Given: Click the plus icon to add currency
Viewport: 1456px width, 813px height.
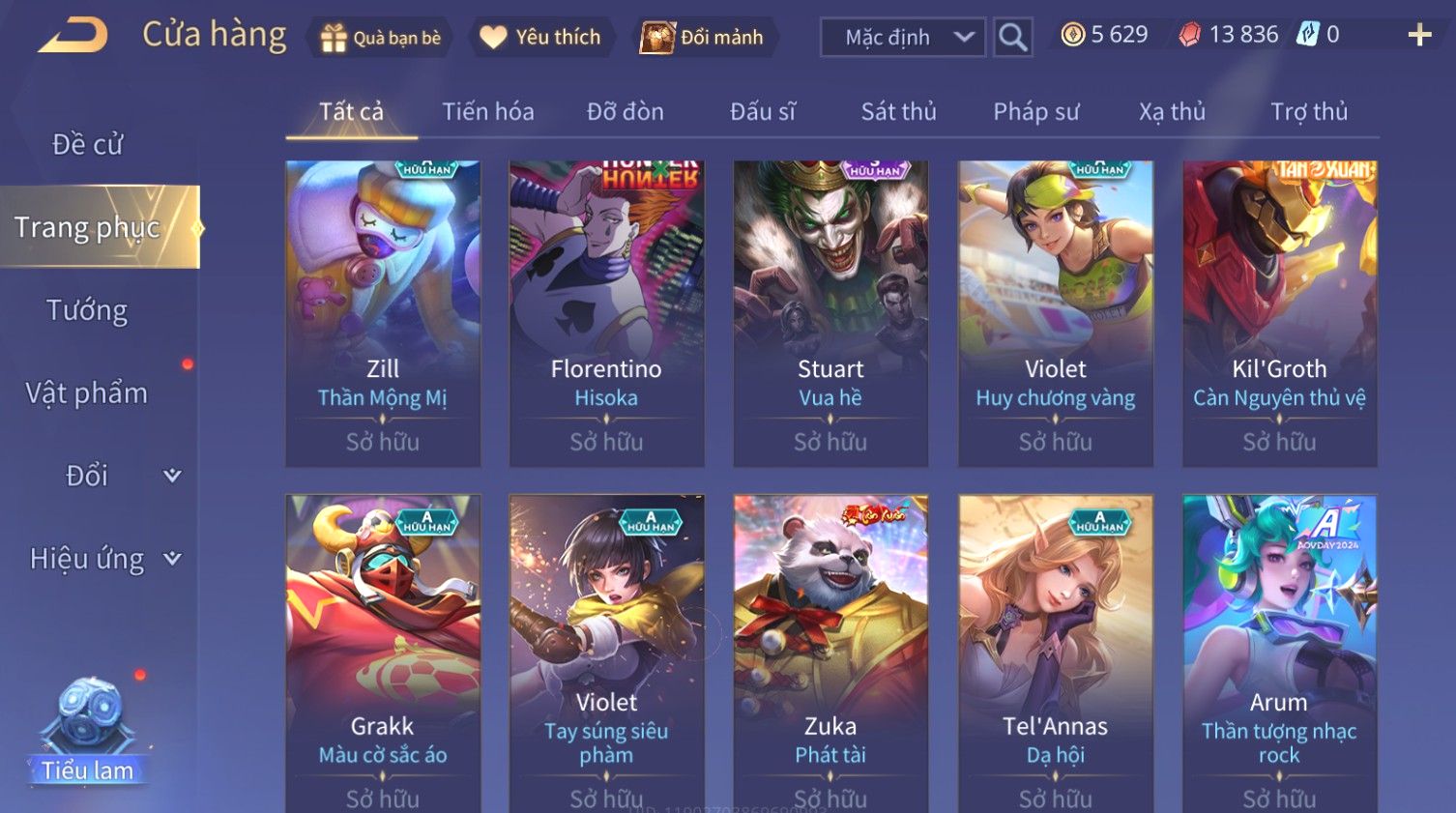Looking at the screenshot, I should point(1419,36).
